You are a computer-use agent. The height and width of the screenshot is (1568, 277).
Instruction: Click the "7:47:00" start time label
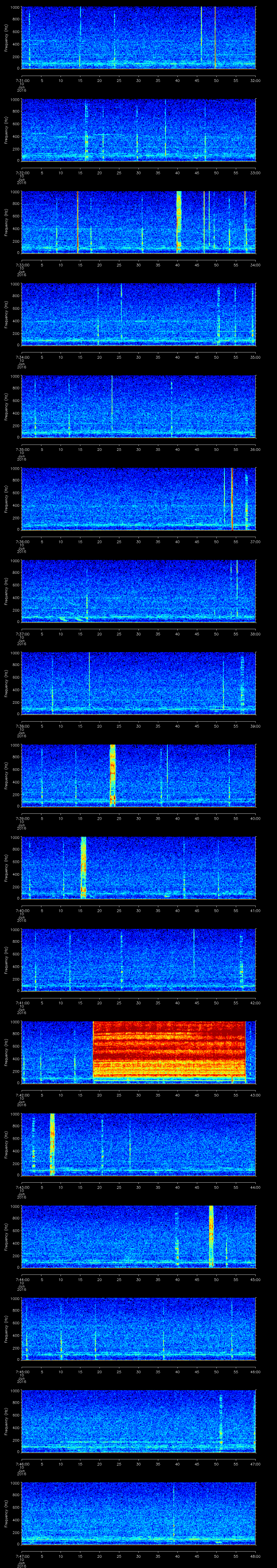click(x=22, y=1556)
